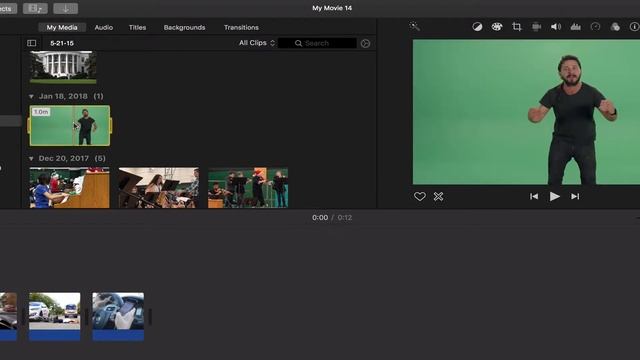
Task: Select the orchestra music stands clip thumbnail
Action: click(159, 188)
